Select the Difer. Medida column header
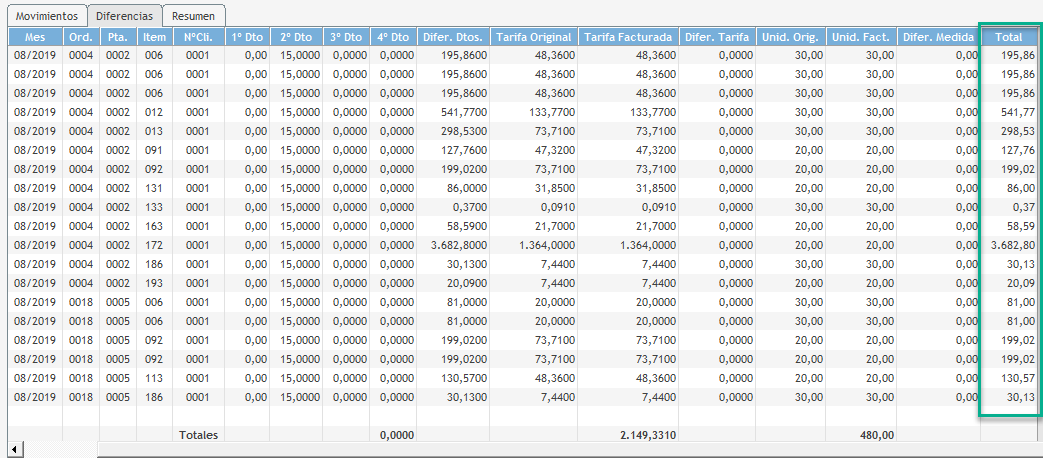This screenshot has height=458, width=1043. pyautogui.click(x=938, y=37)
